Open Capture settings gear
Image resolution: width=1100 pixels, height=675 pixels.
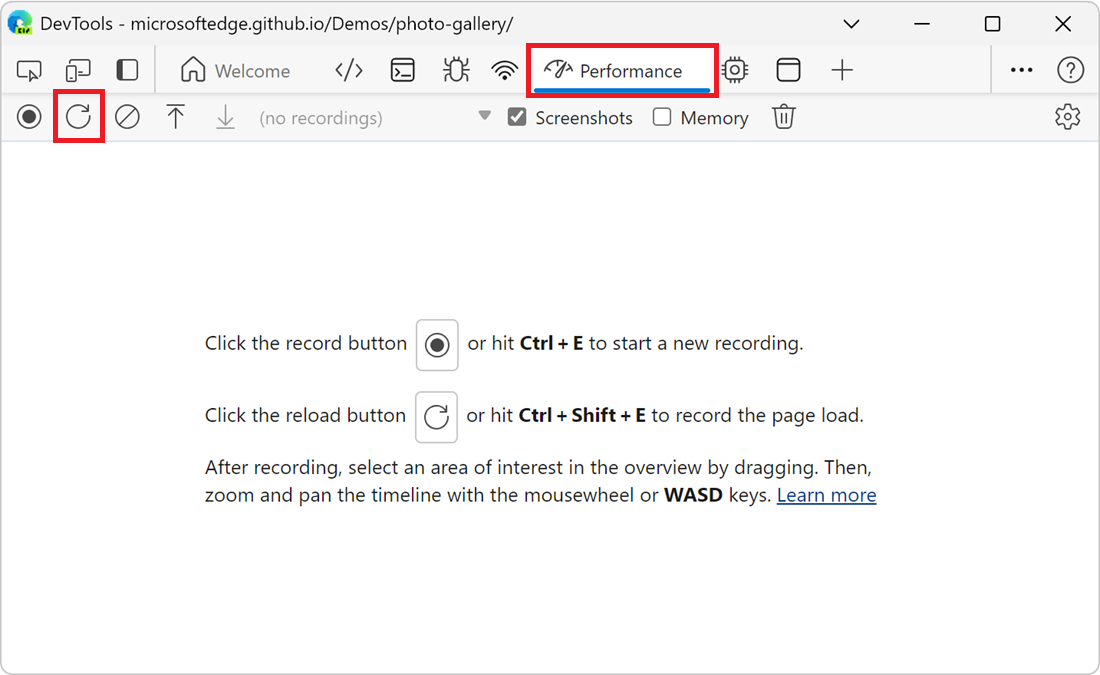pyautogui.click(x=1067, y=118)
